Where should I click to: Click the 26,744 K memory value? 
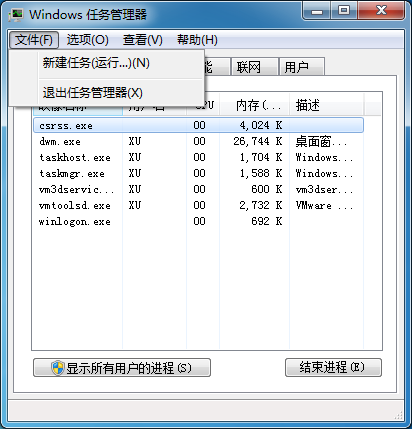[x=258, y=141]
